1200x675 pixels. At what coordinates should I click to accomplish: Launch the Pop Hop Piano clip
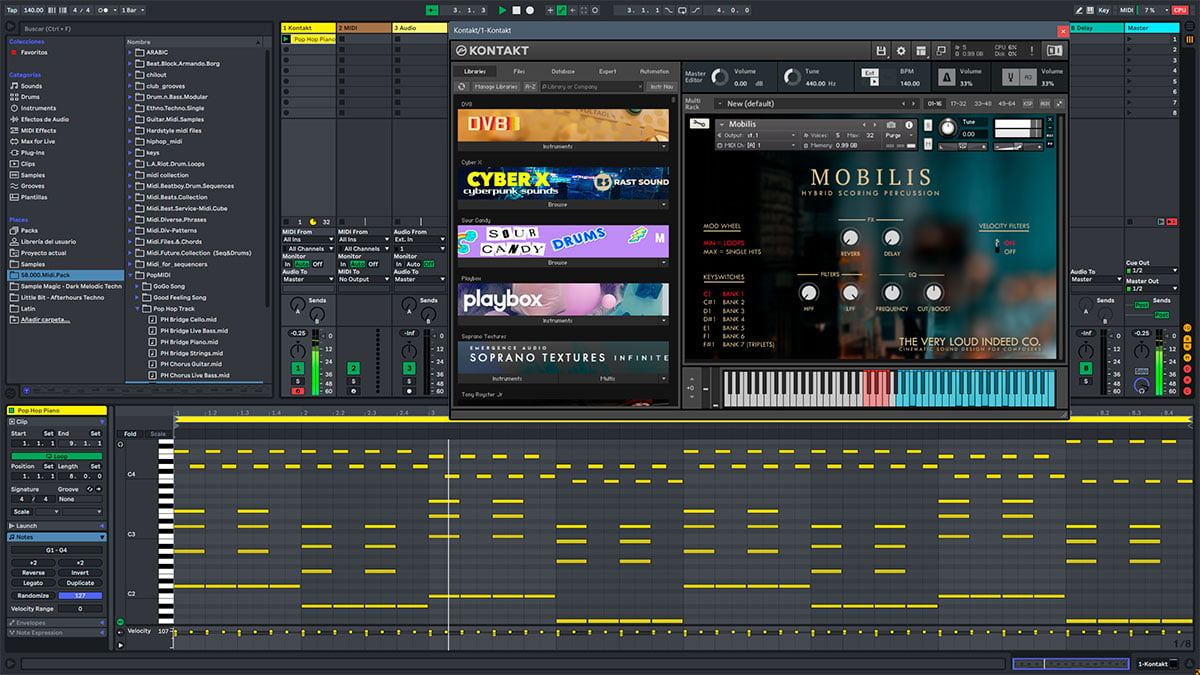(x=287, y=39)
